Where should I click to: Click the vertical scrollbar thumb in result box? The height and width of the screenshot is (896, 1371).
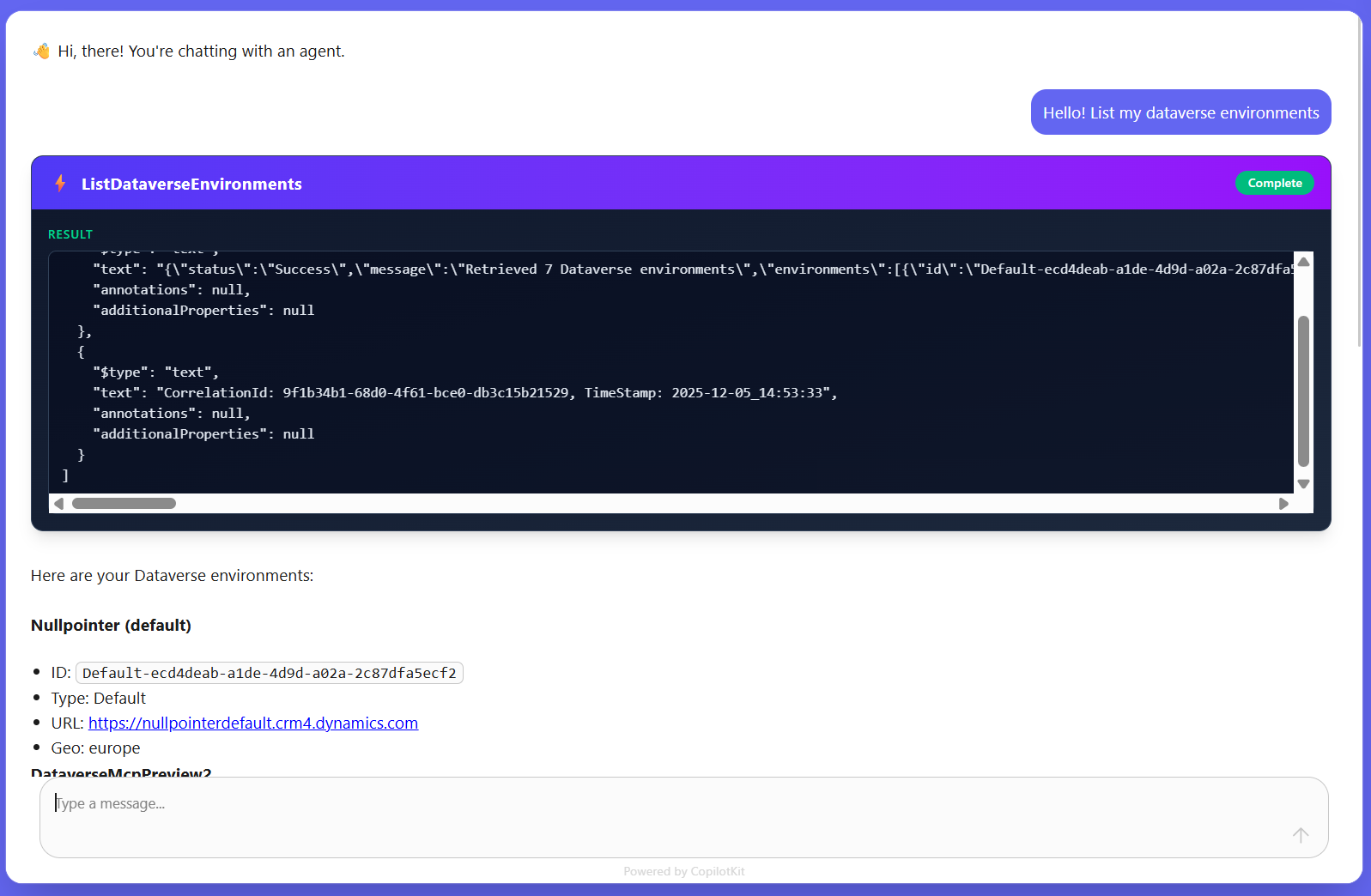click(1303, 391)
